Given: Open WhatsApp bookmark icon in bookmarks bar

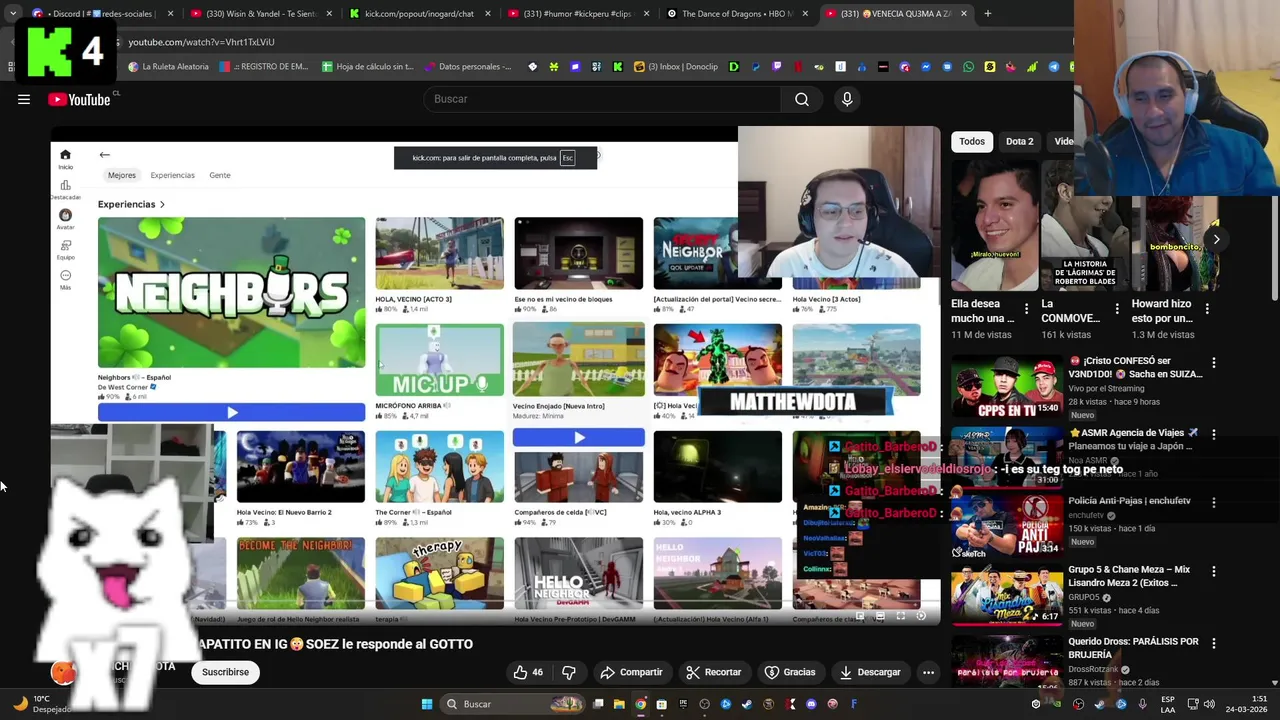Looking at the screenshot, I should pyautogui.click(x=968, y=67).
